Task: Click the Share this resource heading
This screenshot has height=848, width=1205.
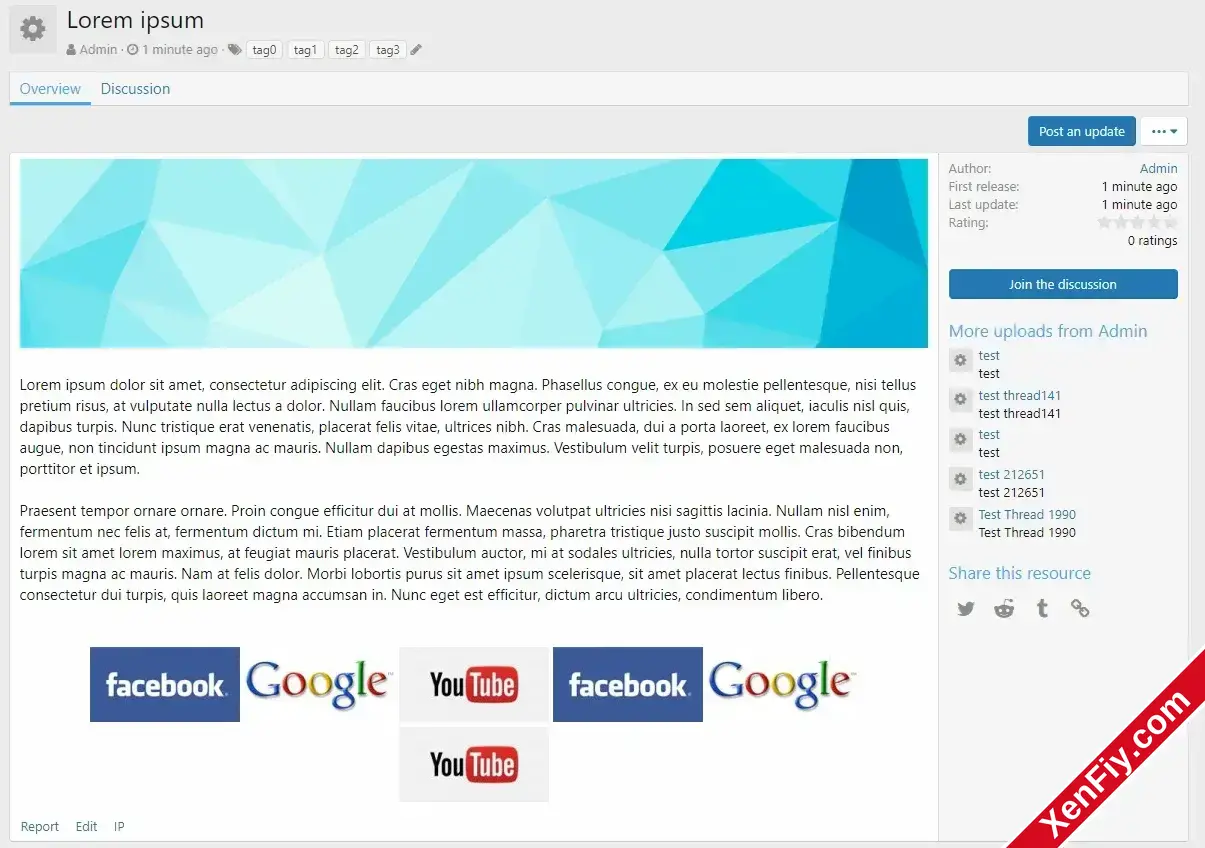Action: [1020, 573]
